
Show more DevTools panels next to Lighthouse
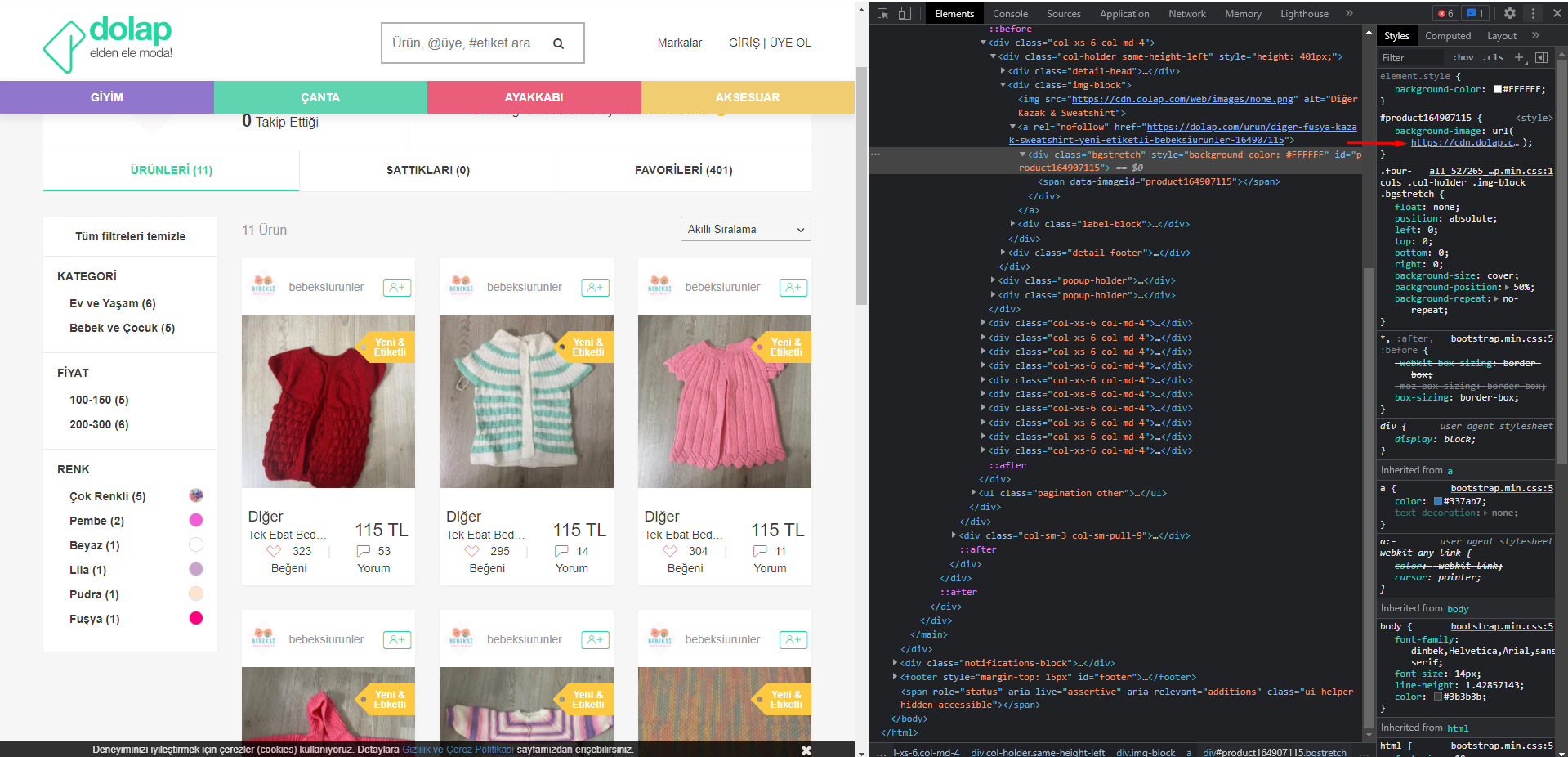(x=1349, y=13)
